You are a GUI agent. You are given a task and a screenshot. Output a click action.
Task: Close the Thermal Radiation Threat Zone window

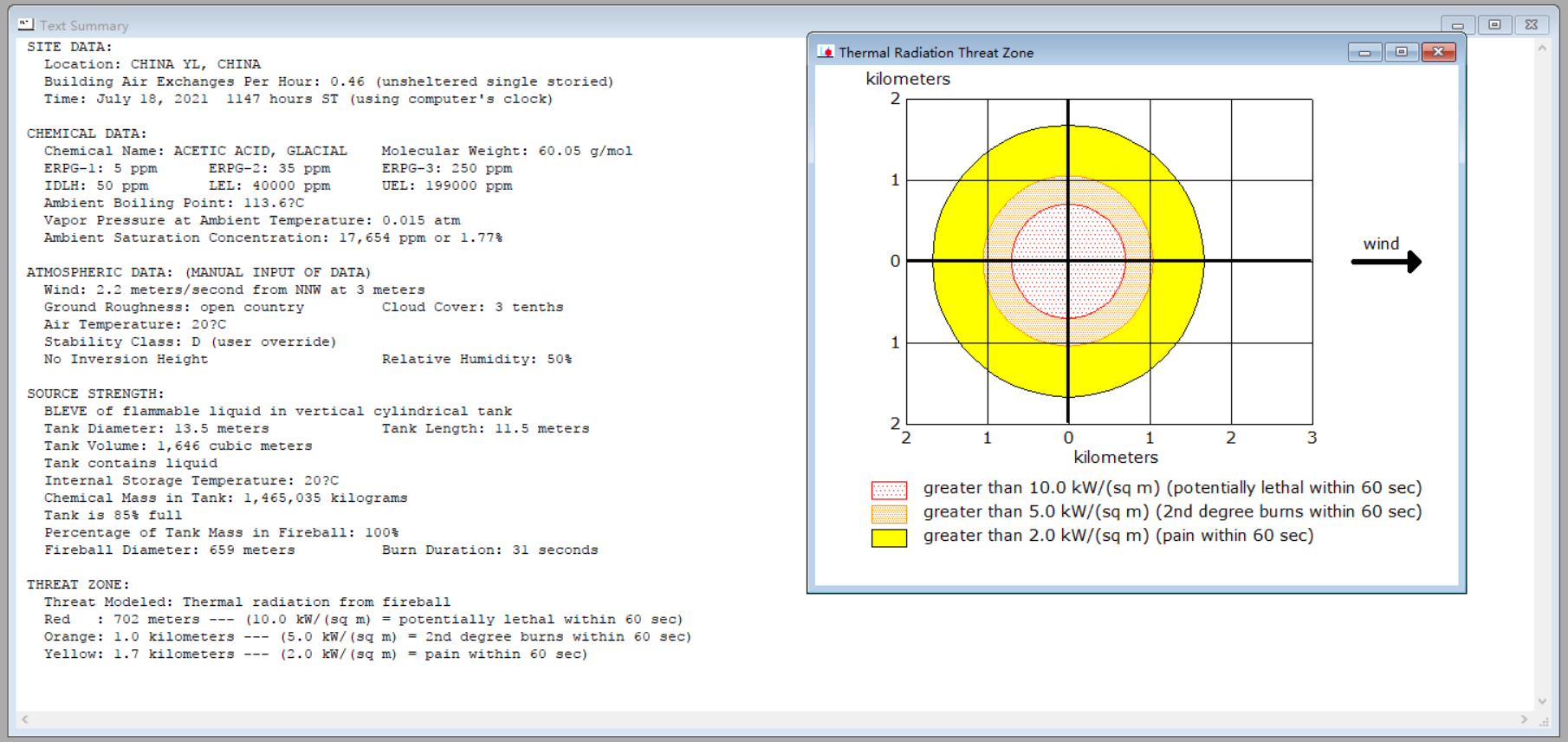click(1438, 52)
